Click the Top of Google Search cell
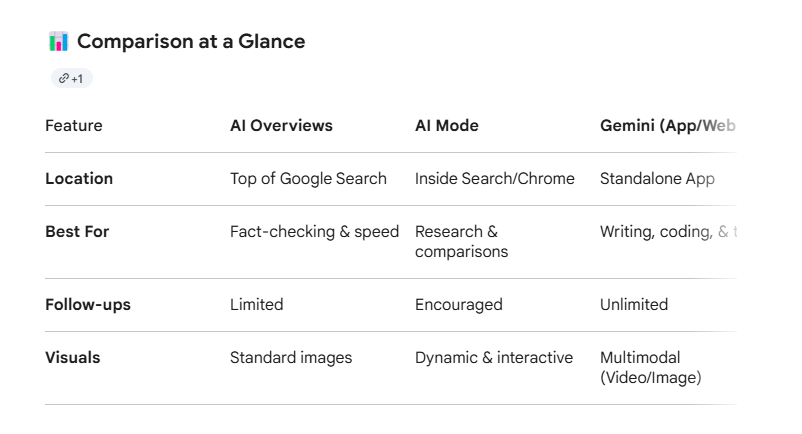802x434 pixels. point(308,179)
